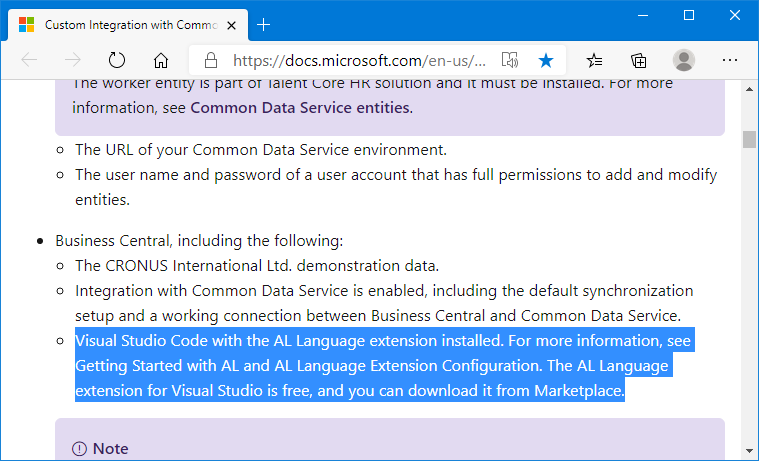
Task: Go to the home page icon
Action: point(161,60)
